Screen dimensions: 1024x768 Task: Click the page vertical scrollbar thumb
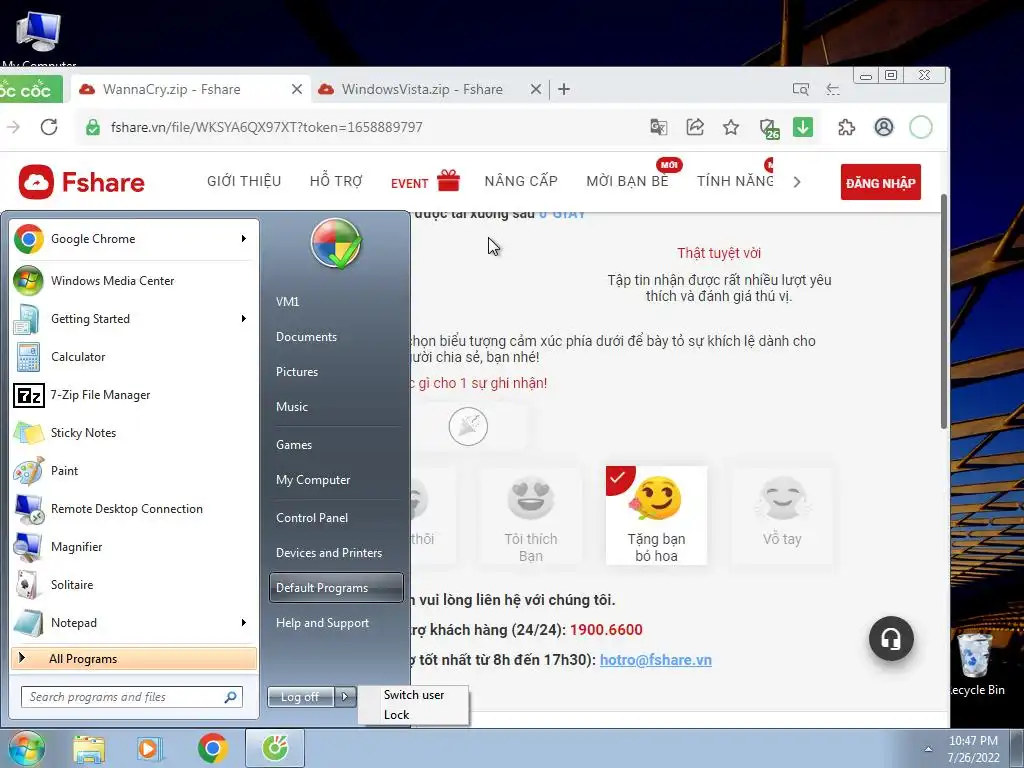point(944,312)
